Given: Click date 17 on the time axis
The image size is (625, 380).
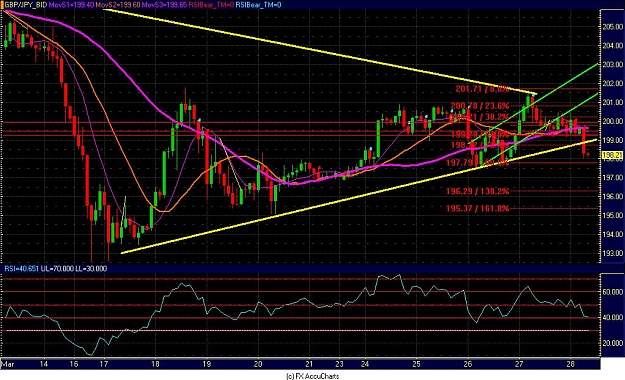Looking at the screenshot, I should point(104,364).
